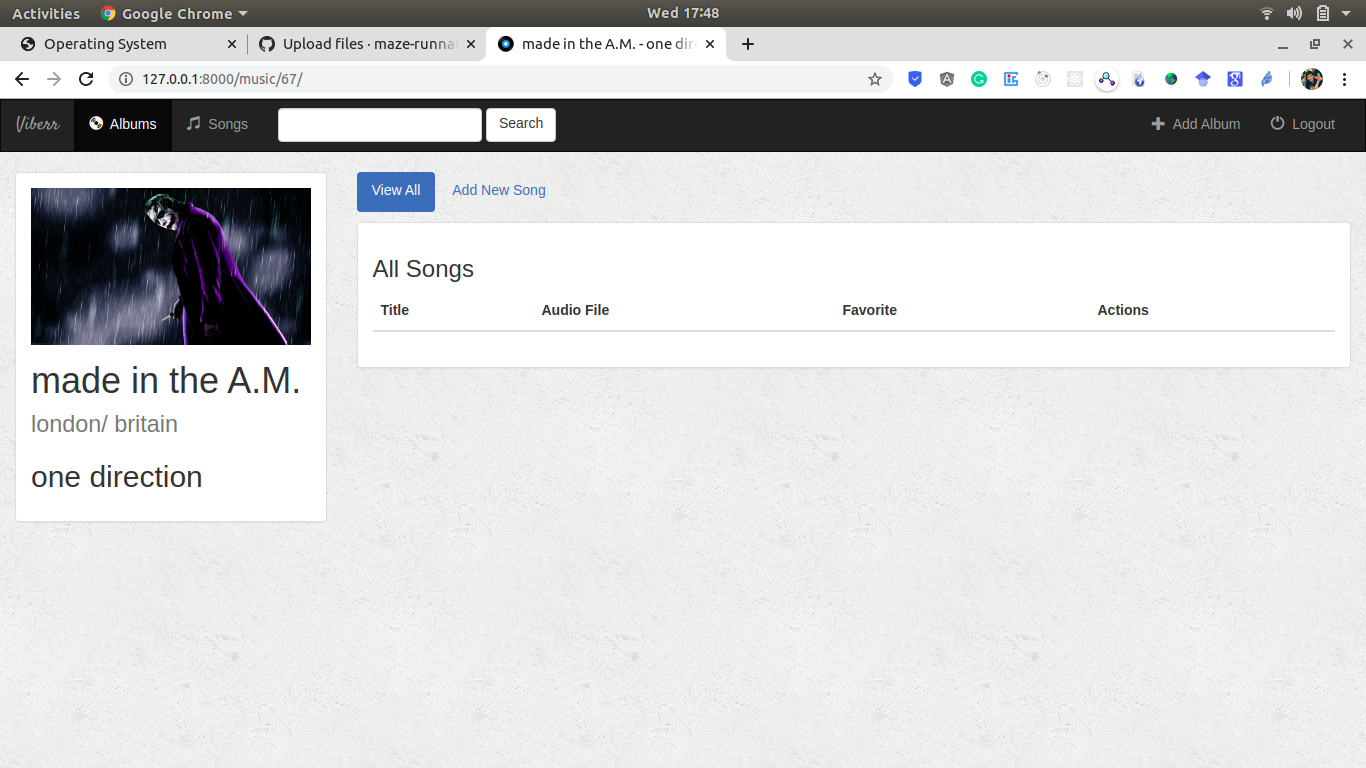
Task: Click the 'made in the A.M.' album heading
Action: [166, 381]
